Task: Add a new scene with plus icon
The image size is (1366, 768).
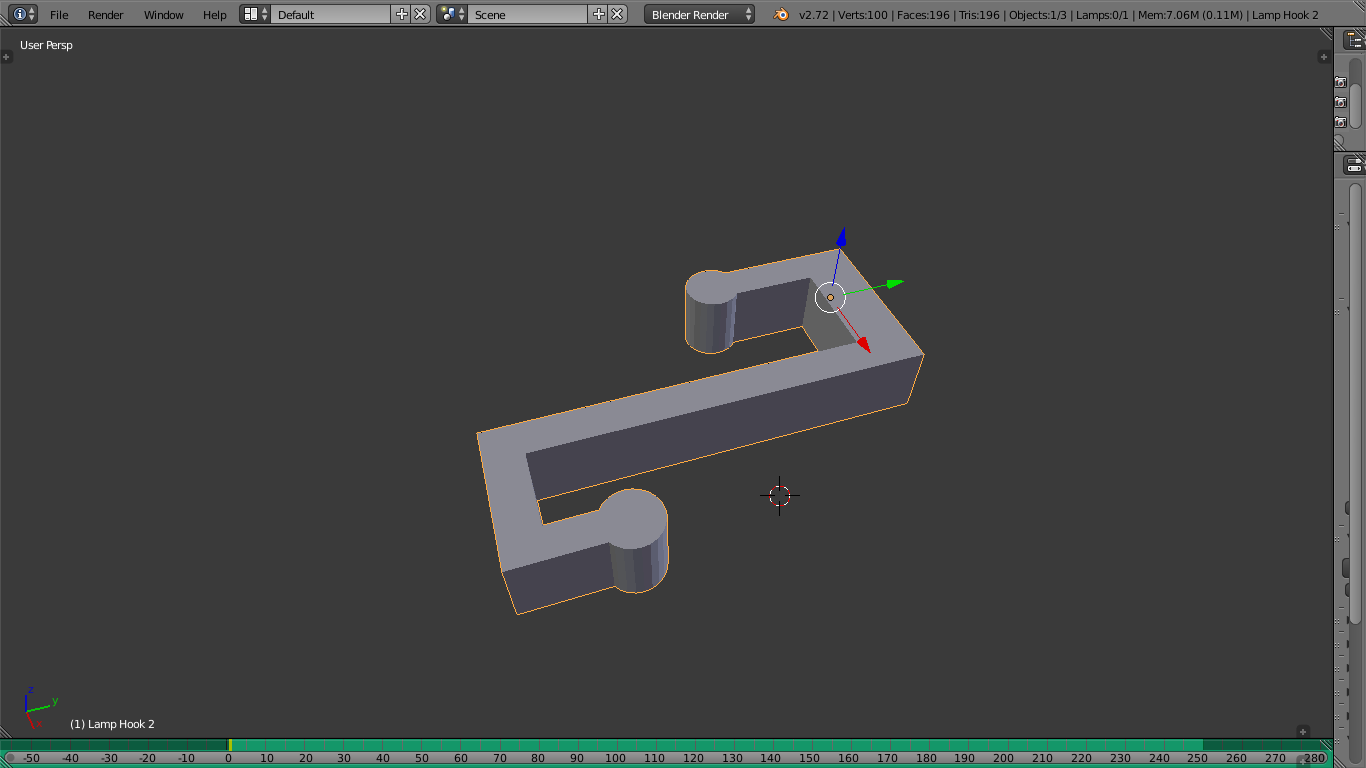Action: click(599, 14)
